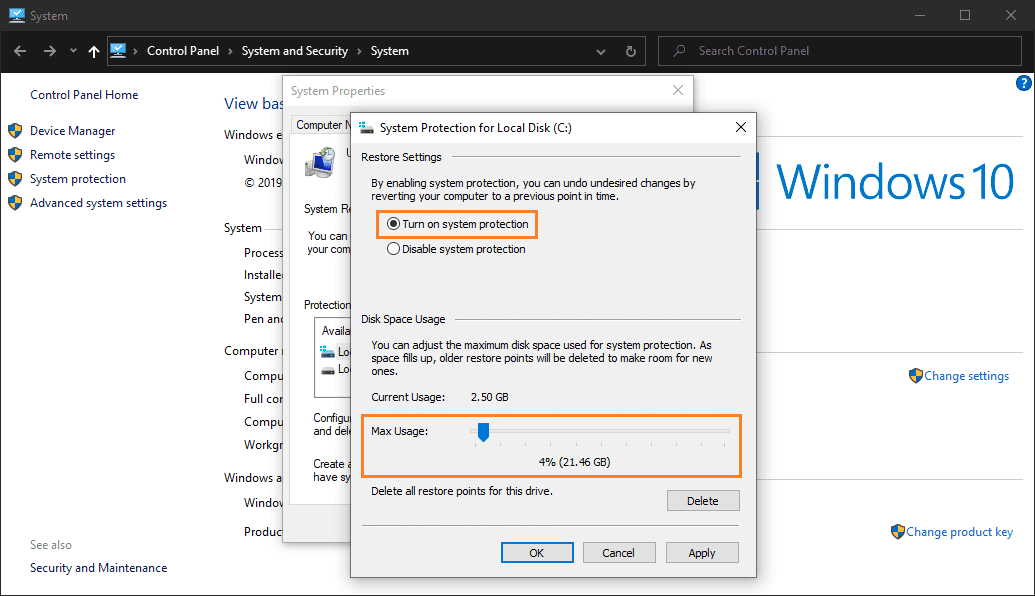Go forward using the forward arrow
Image resolution: width=1035 pixels, height=596 pixels.
pyautogui.click(x=50, y=51)
